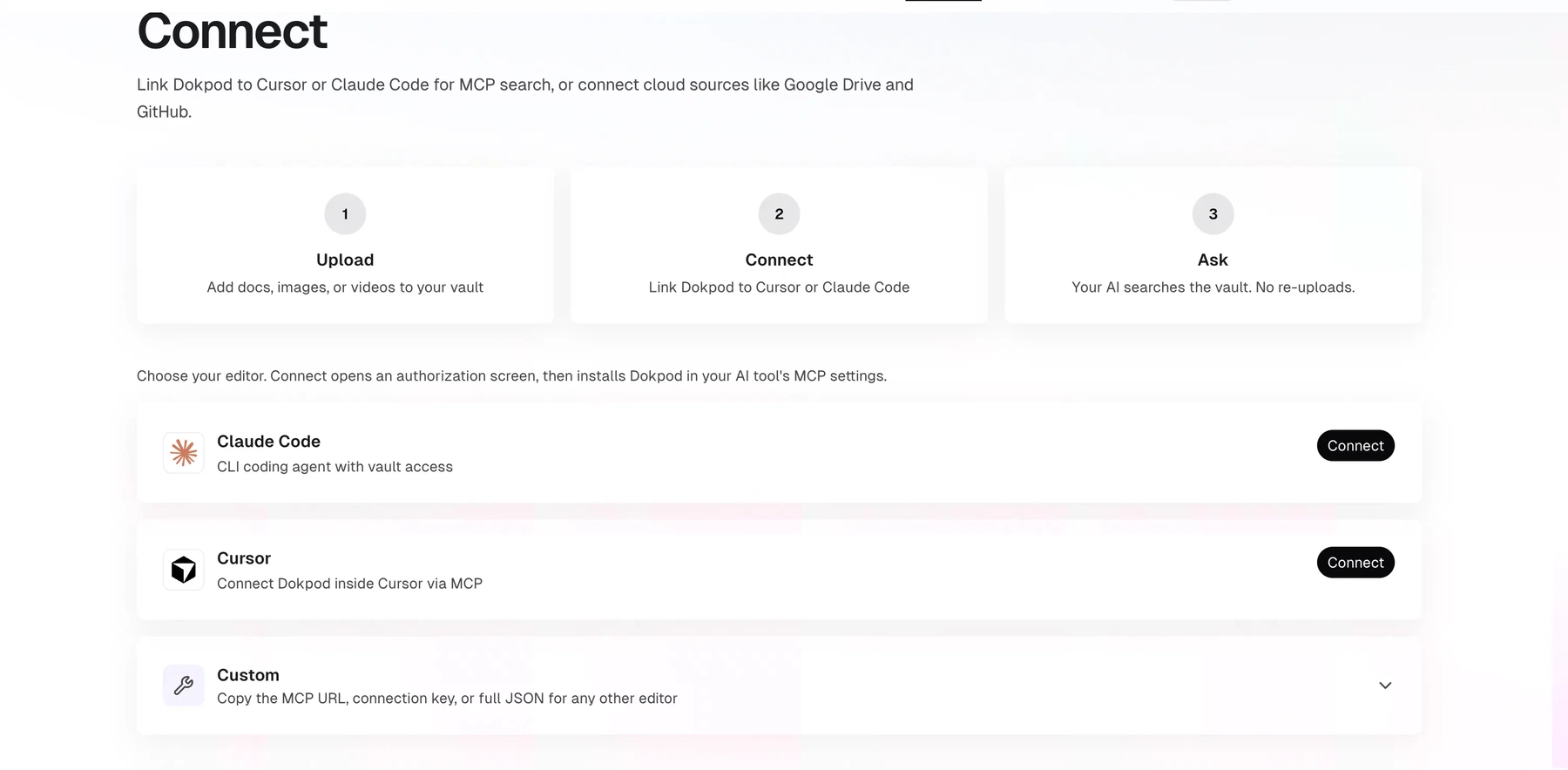Click the Custom title text
1568x770 pixels.
click(x=248, y=675)
